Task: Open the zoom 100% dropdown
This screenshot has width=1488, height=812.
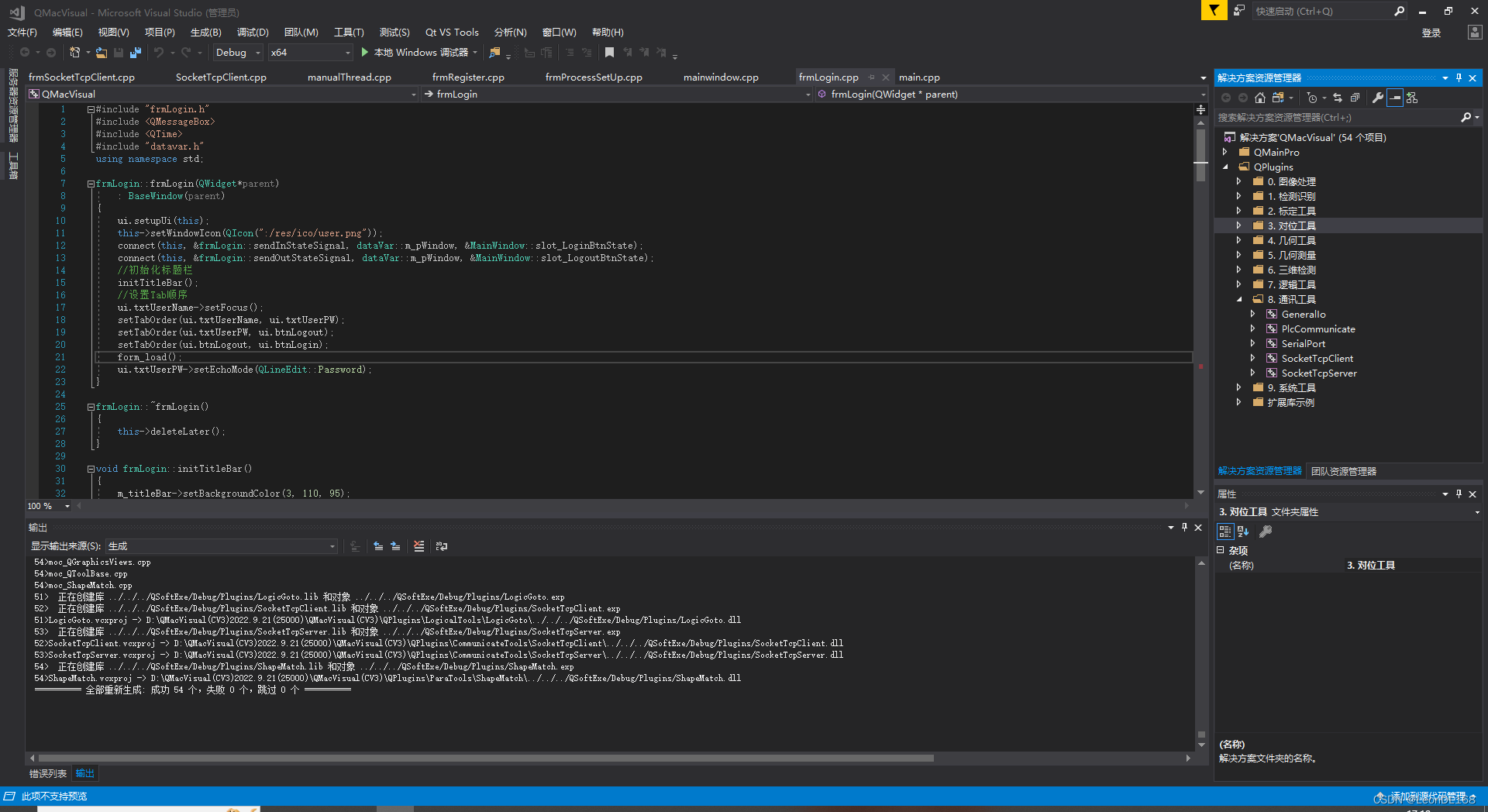Action: (49, 506)
